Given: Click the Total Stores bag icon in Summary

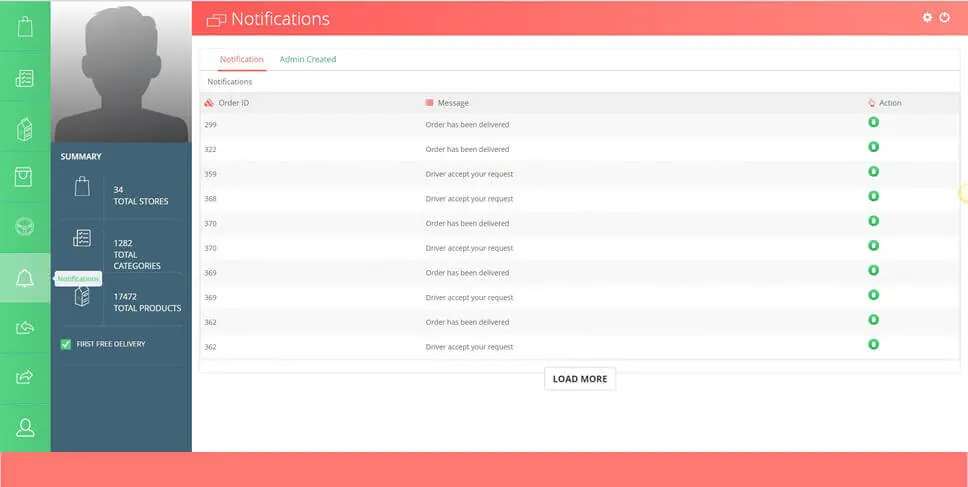Looking at the screenshot, I should (x=82, y=186).
